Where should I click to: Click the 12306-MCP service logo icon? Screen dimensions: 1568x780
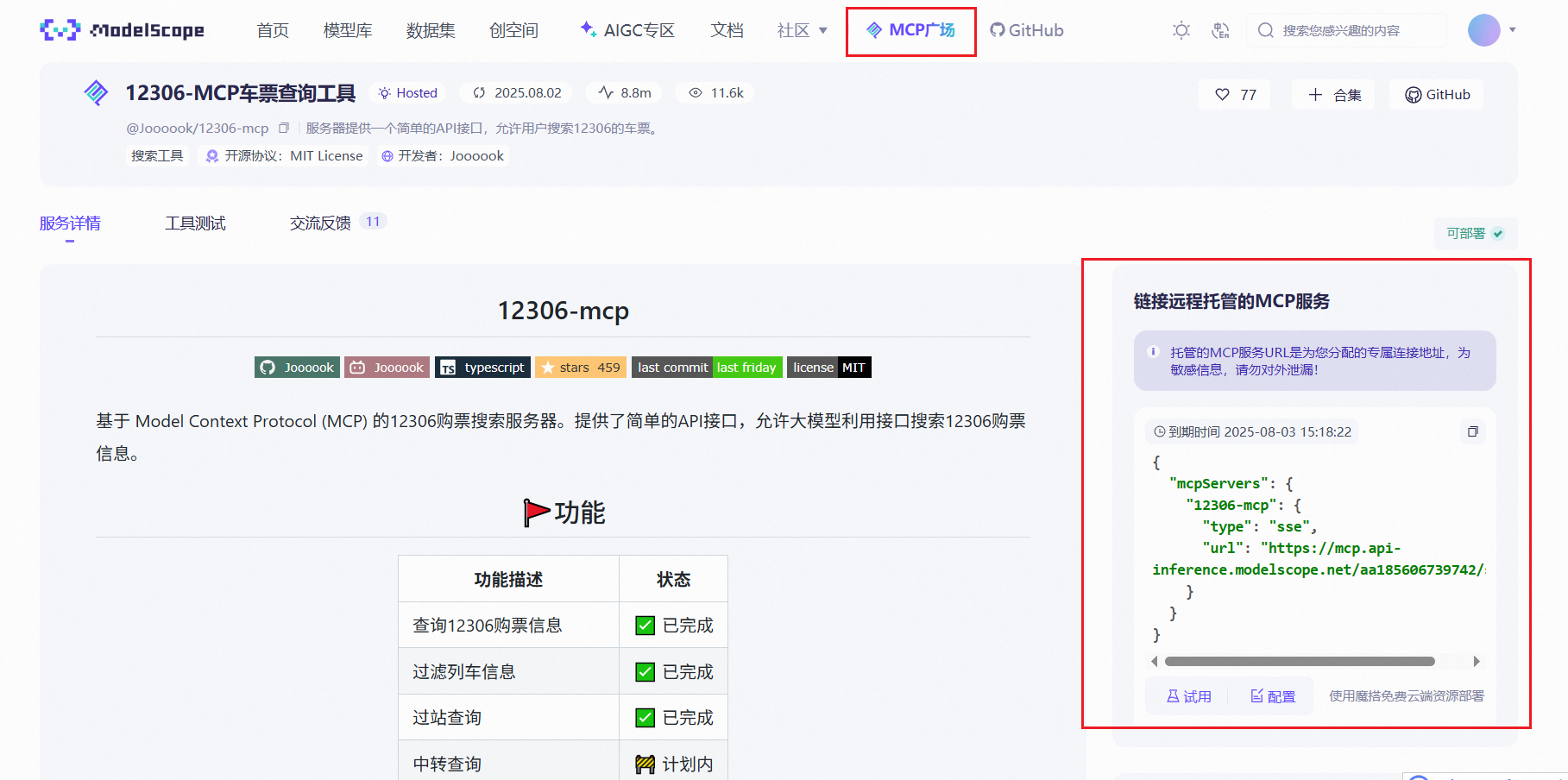pyautogui.click(x=96, y=92)
